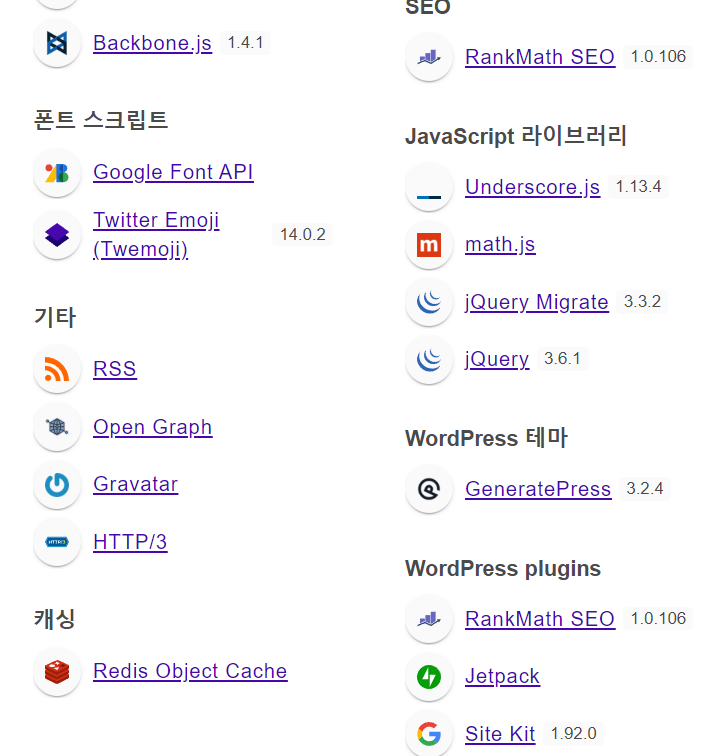The width and height of the screenshot is (724, 756).
Task: Click the RankMath icon under SEO
Action: coord(429,57)
